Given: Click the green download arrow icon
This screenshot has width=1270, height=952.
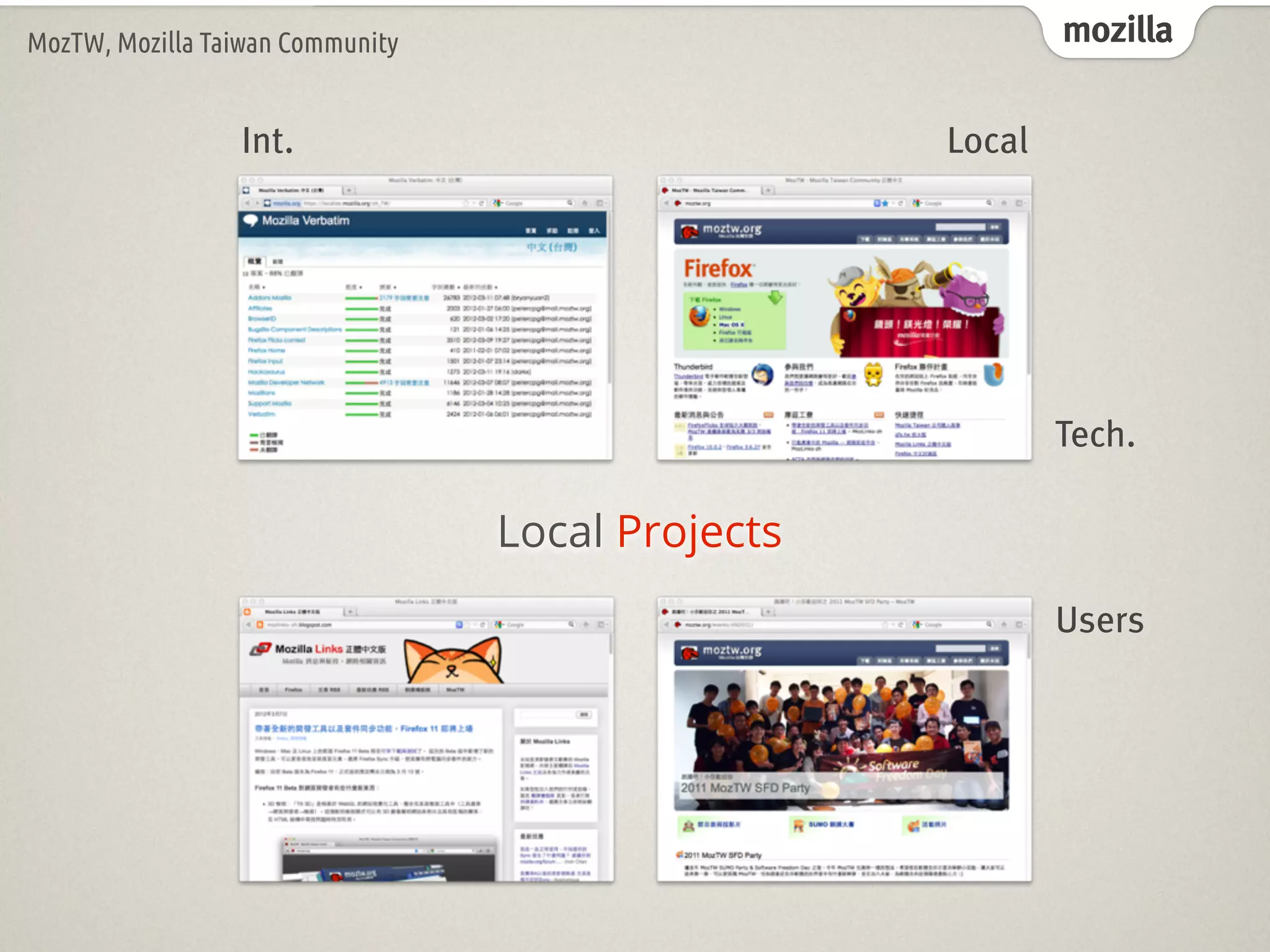Looking at the screenshot, I should 775,297.
